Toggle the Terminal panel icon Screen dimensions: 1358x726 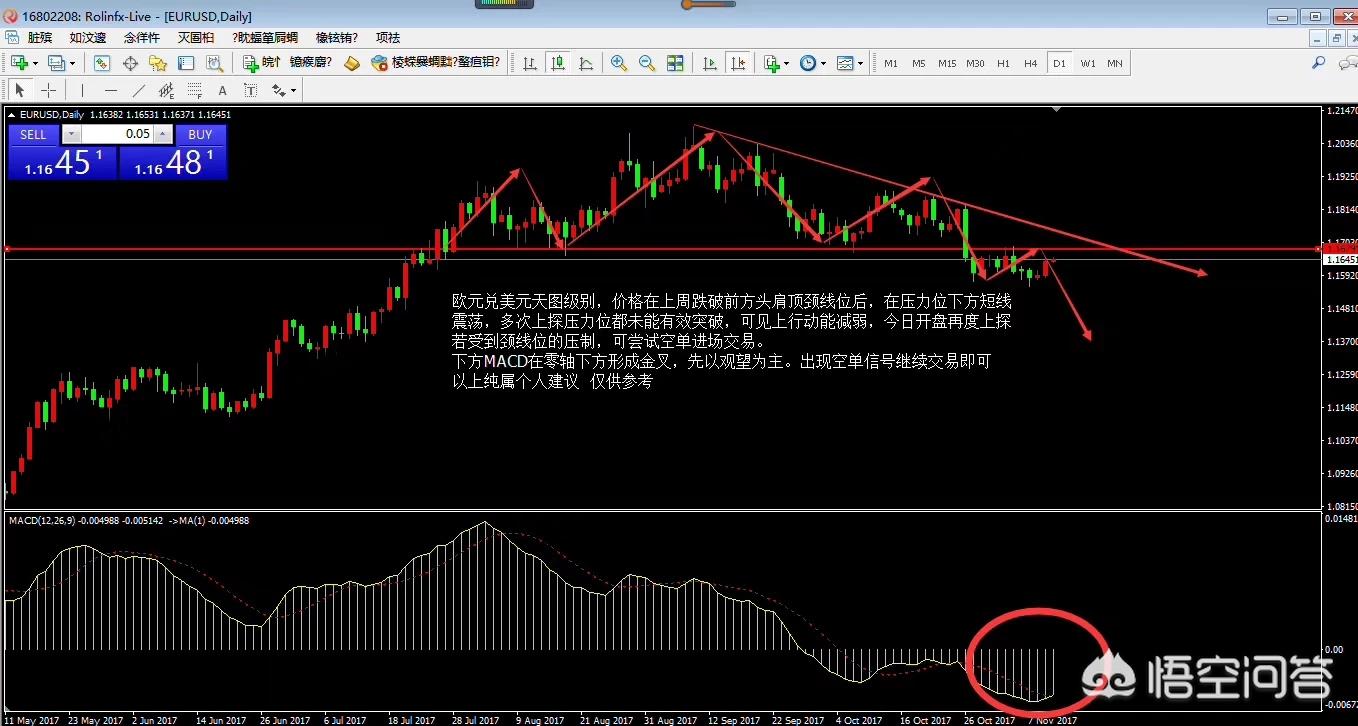(186, 63)
